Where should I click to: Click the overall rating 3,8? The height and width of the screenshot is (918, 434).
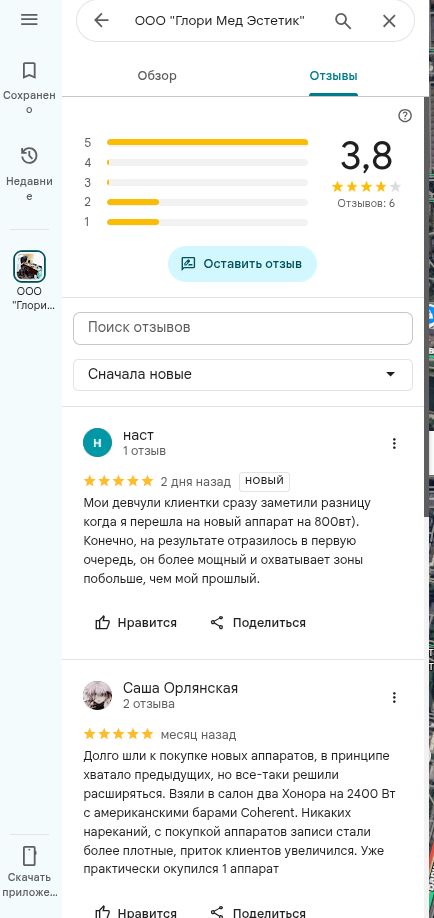366,156
